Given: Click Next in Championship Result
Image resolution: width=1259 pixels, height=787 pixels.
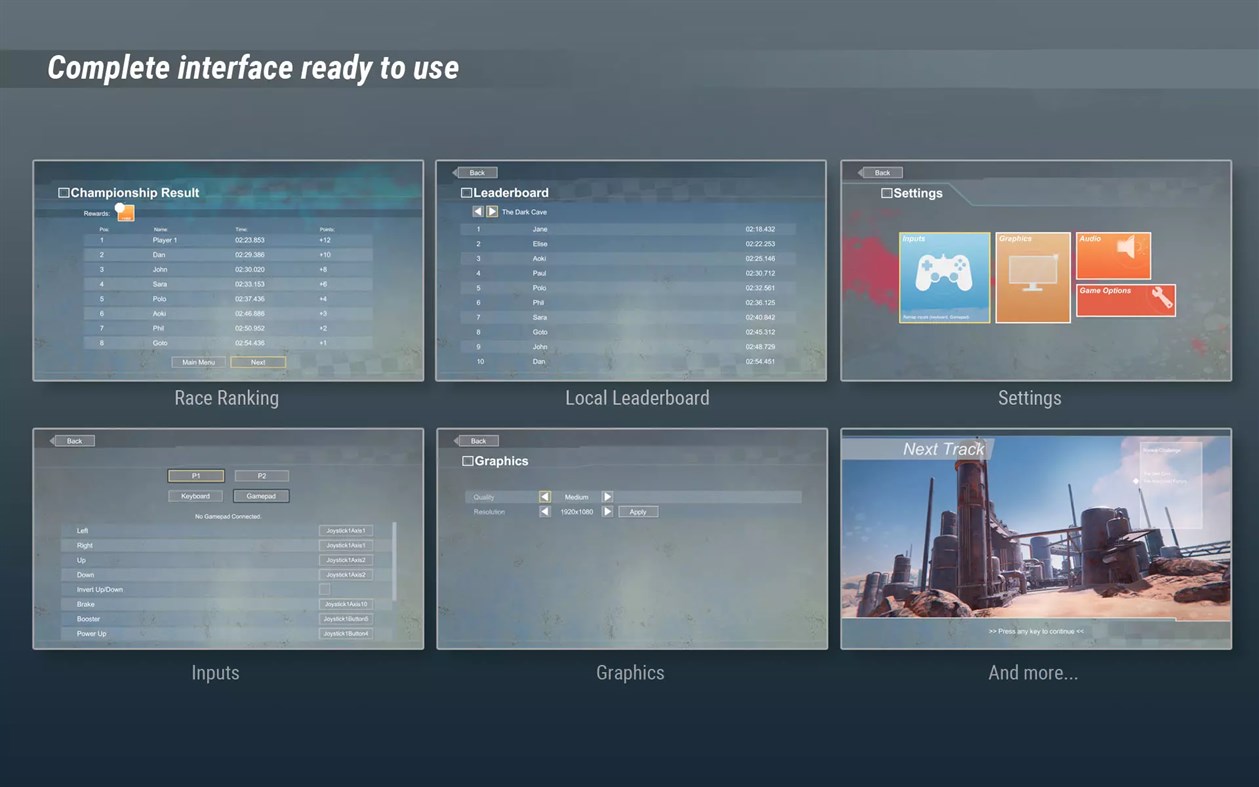Looking at the screenshot, I should click(258, 362).
